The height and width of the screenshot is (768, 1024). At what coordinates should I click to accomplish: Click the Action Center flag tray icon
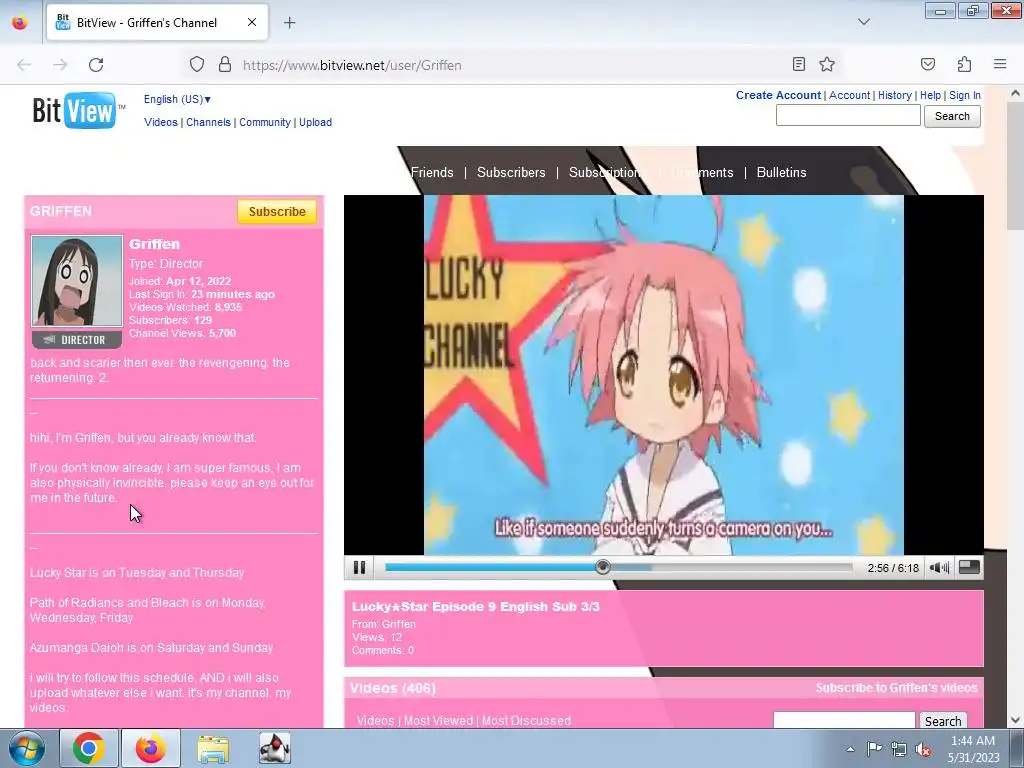click(874, 749)
